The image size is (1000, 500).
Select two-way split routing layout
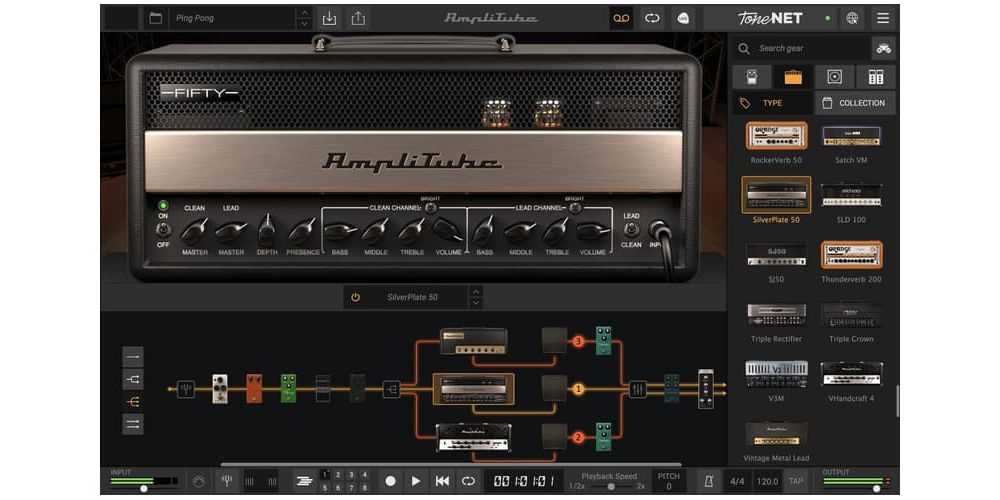133,379
